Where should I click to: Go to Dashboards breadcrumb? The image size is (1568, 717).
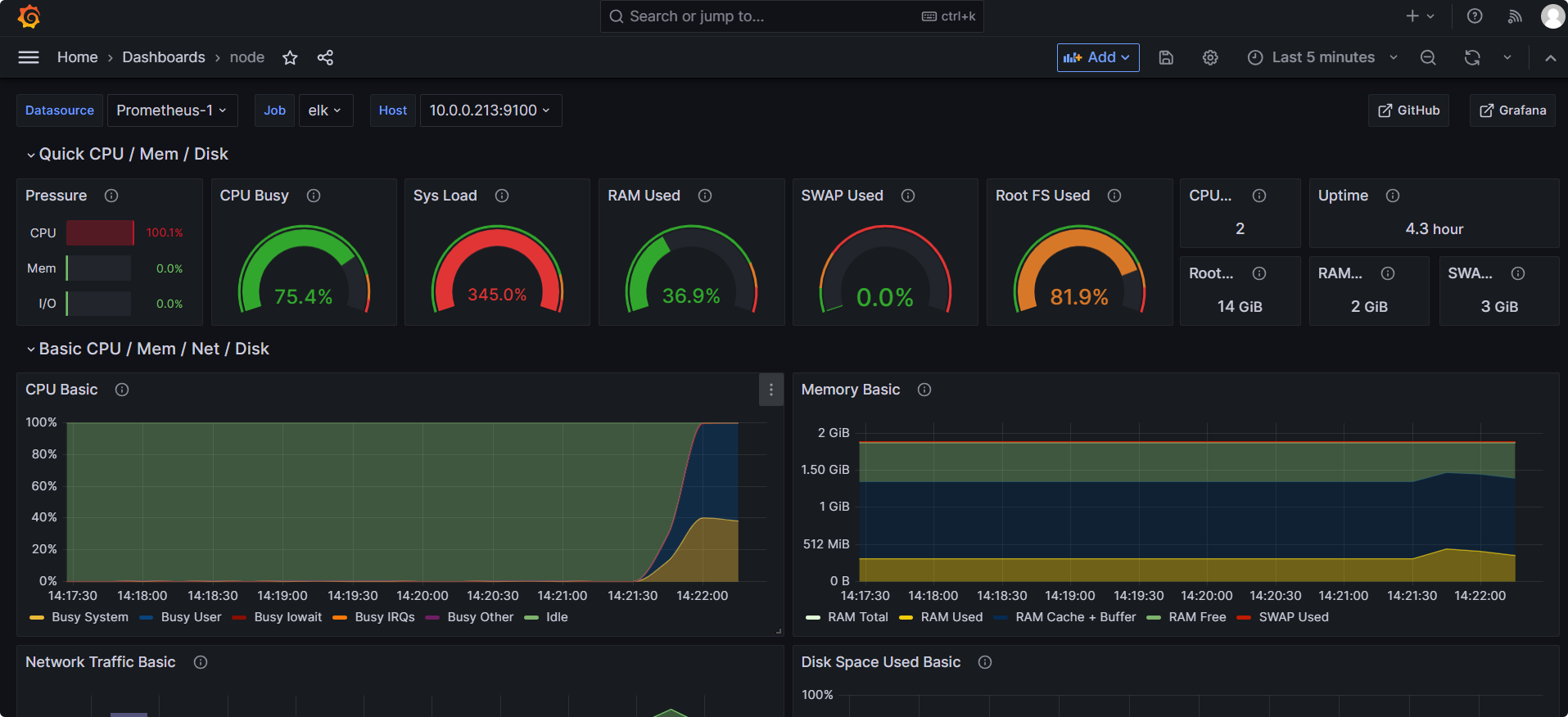164,57
